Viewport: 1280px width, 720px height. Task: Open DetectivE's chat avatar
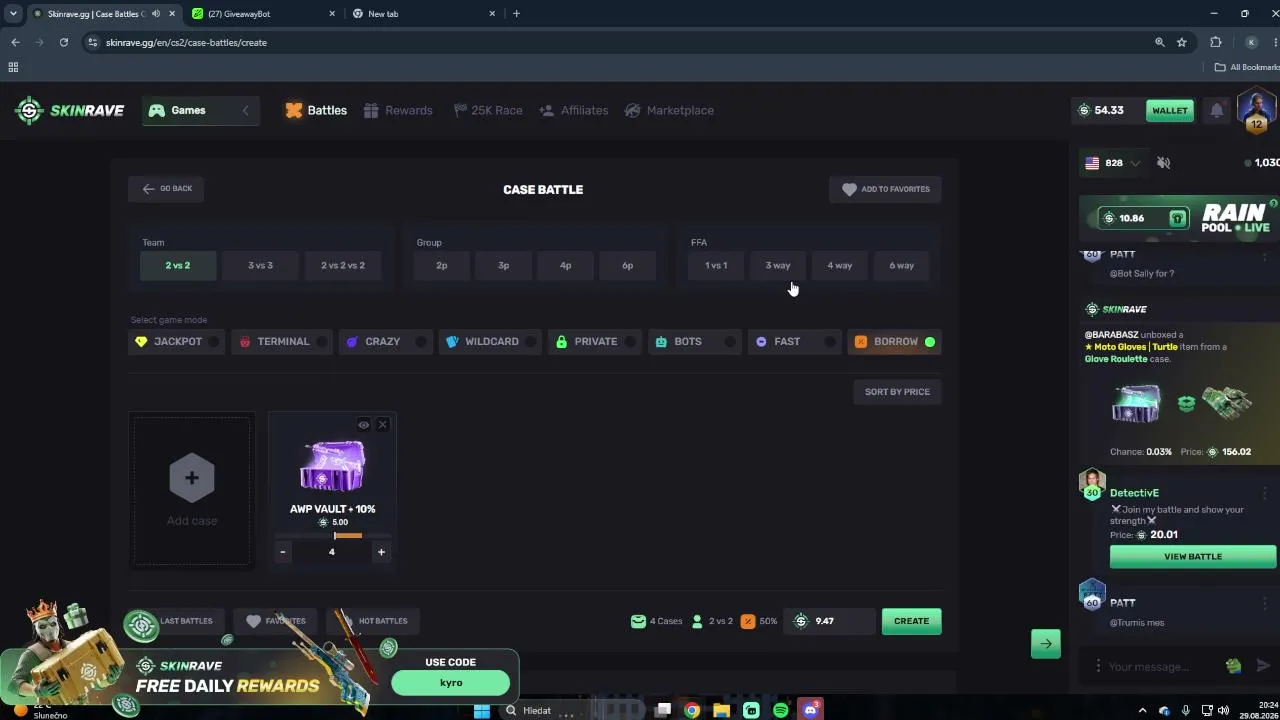(1092, 483)
